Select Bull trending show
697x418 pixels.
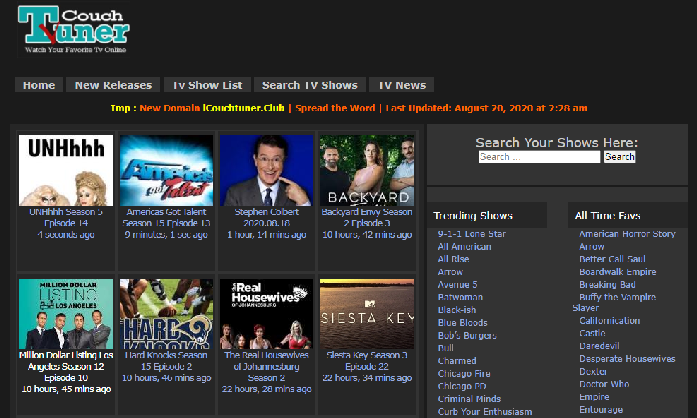[x=445, y=348]
